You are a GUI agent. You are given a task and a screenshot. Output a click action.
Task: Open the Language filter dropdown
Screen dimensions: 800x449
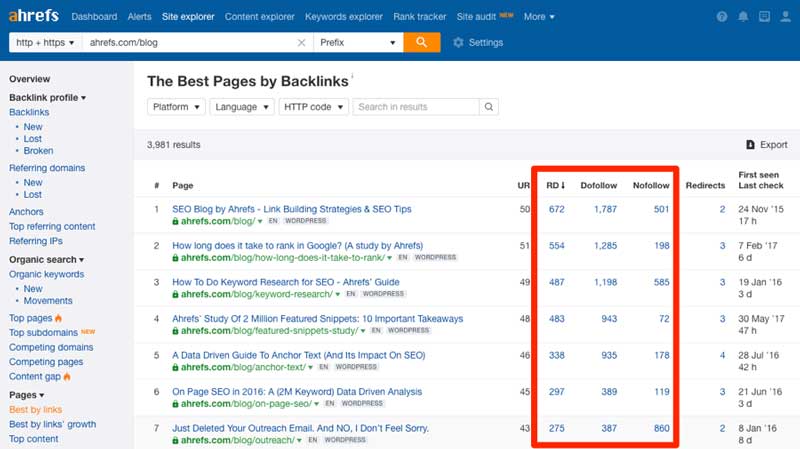click(242, 107)
